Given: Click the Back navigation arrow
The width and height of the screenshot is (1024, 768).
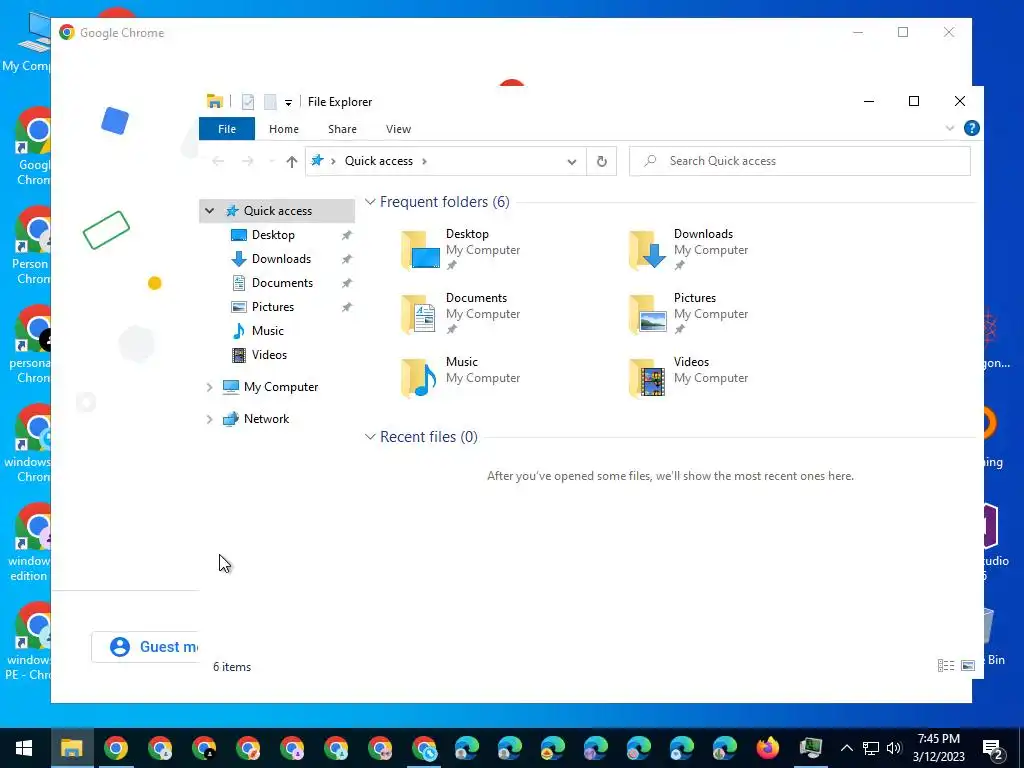Looking at the screenshot, I should tap(218, 161).
